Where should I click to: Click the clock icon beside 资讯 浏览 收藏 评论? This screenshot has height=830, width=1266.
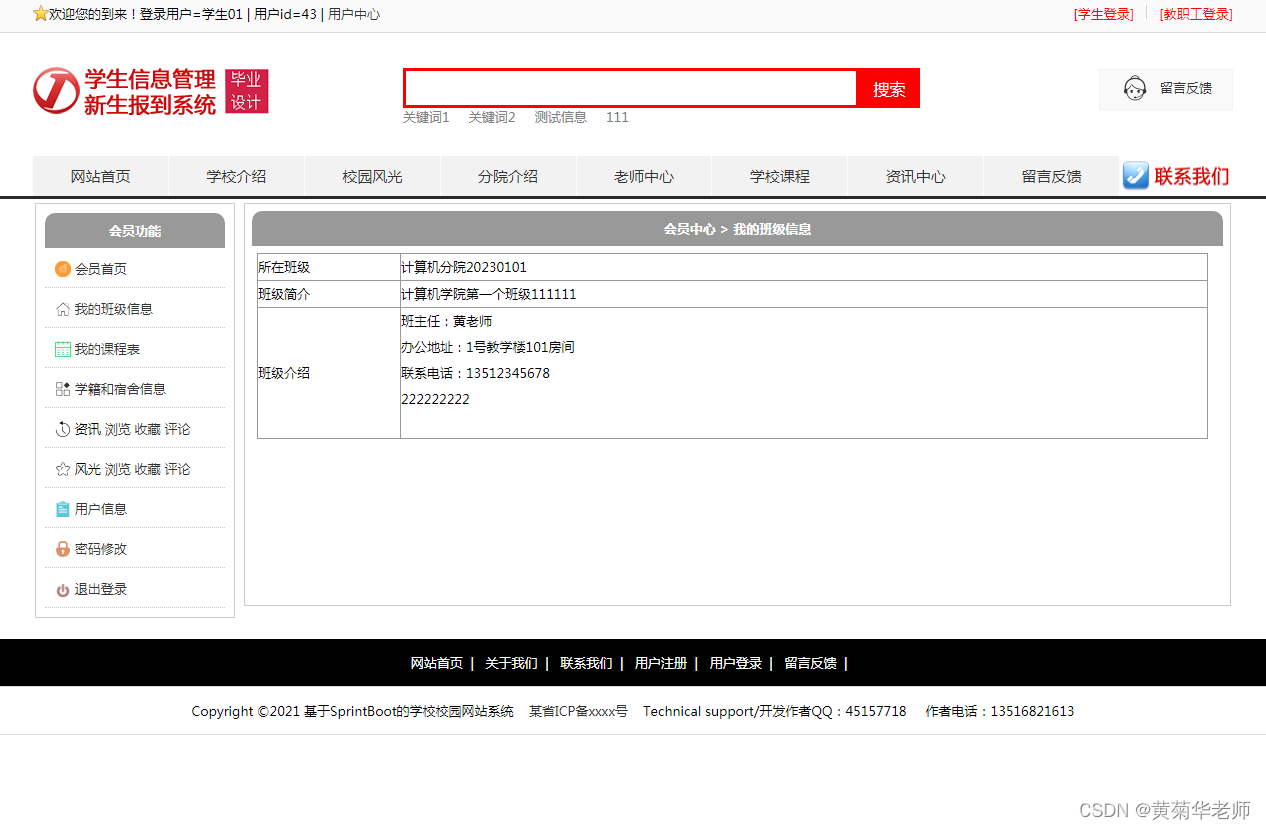pyautogui.click(x=63, y=429)
